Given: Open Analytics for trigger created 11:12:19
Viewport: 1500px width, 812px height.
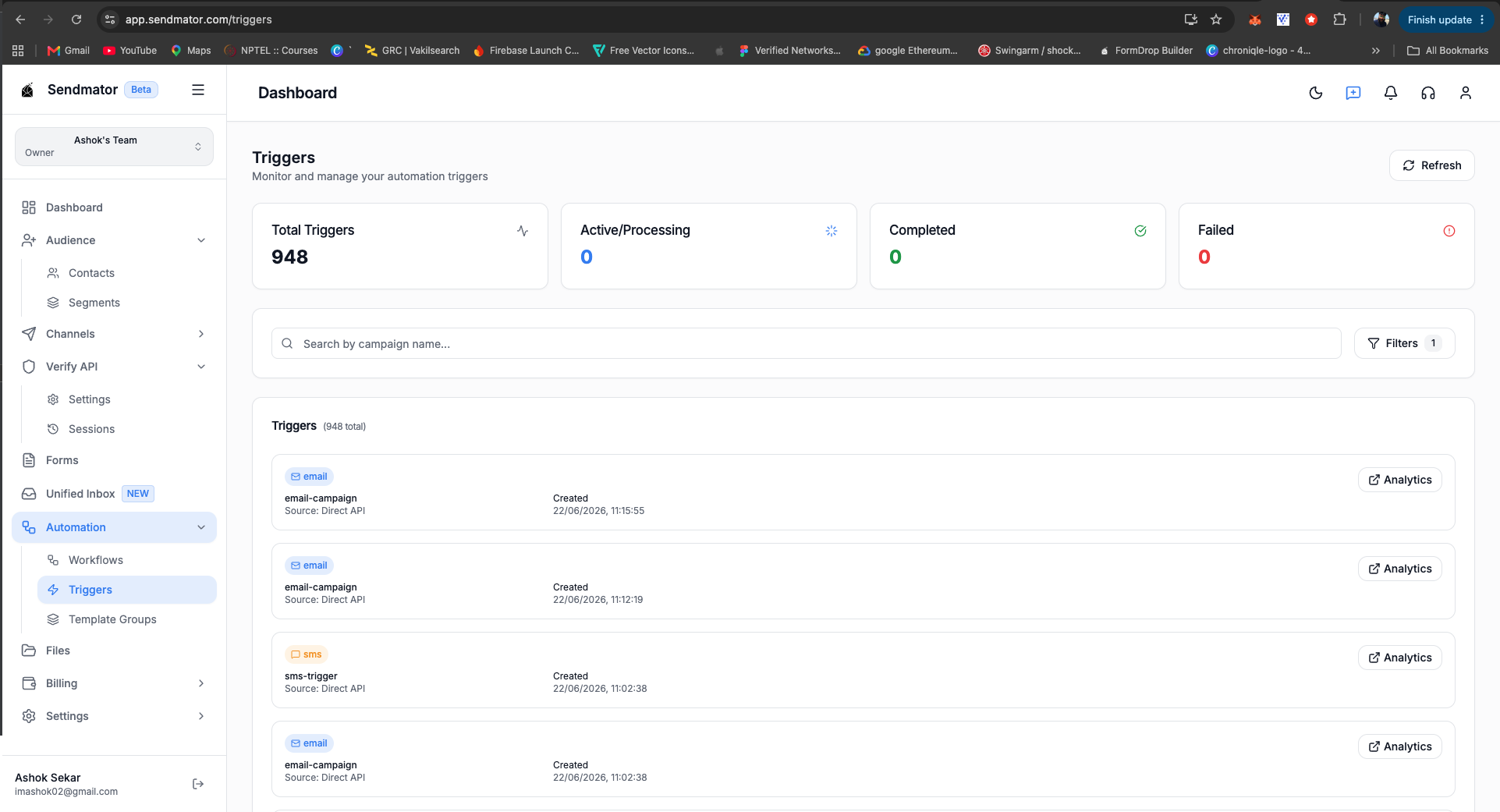Looking at the screenshot, I should (x=1399, y=569).
